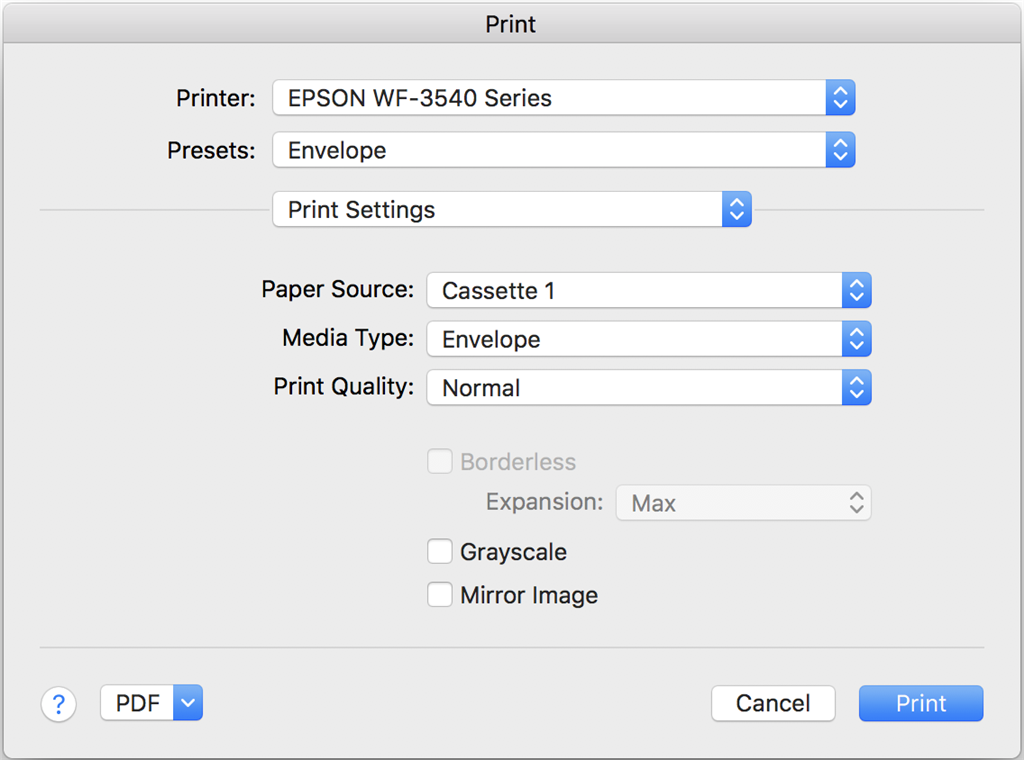Open the Print Settings panel menu

point(512,210)
